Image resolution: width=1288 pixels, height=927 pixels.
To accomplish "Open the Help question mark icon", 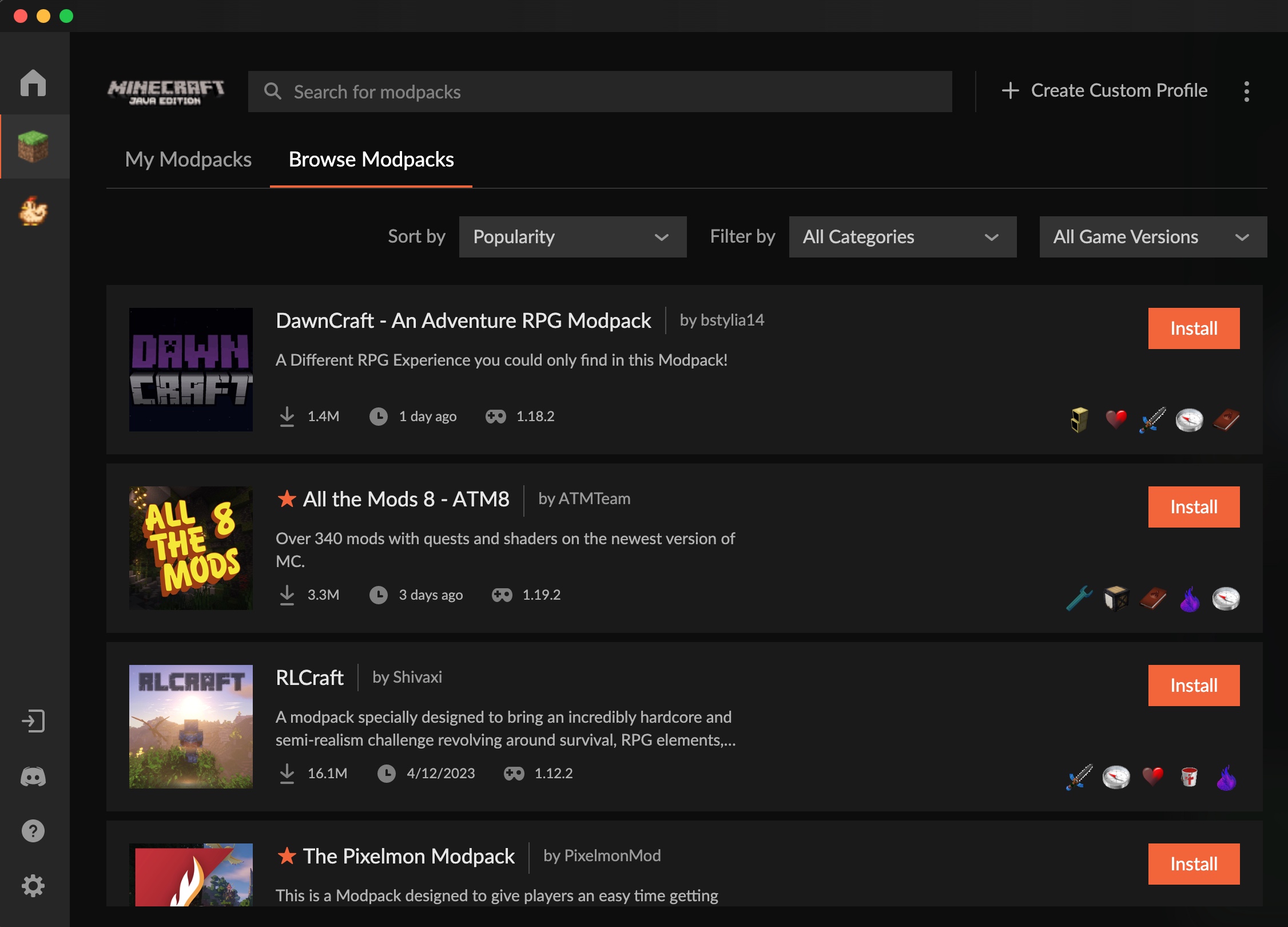I will pyautogui.click(x=34, y=830).
